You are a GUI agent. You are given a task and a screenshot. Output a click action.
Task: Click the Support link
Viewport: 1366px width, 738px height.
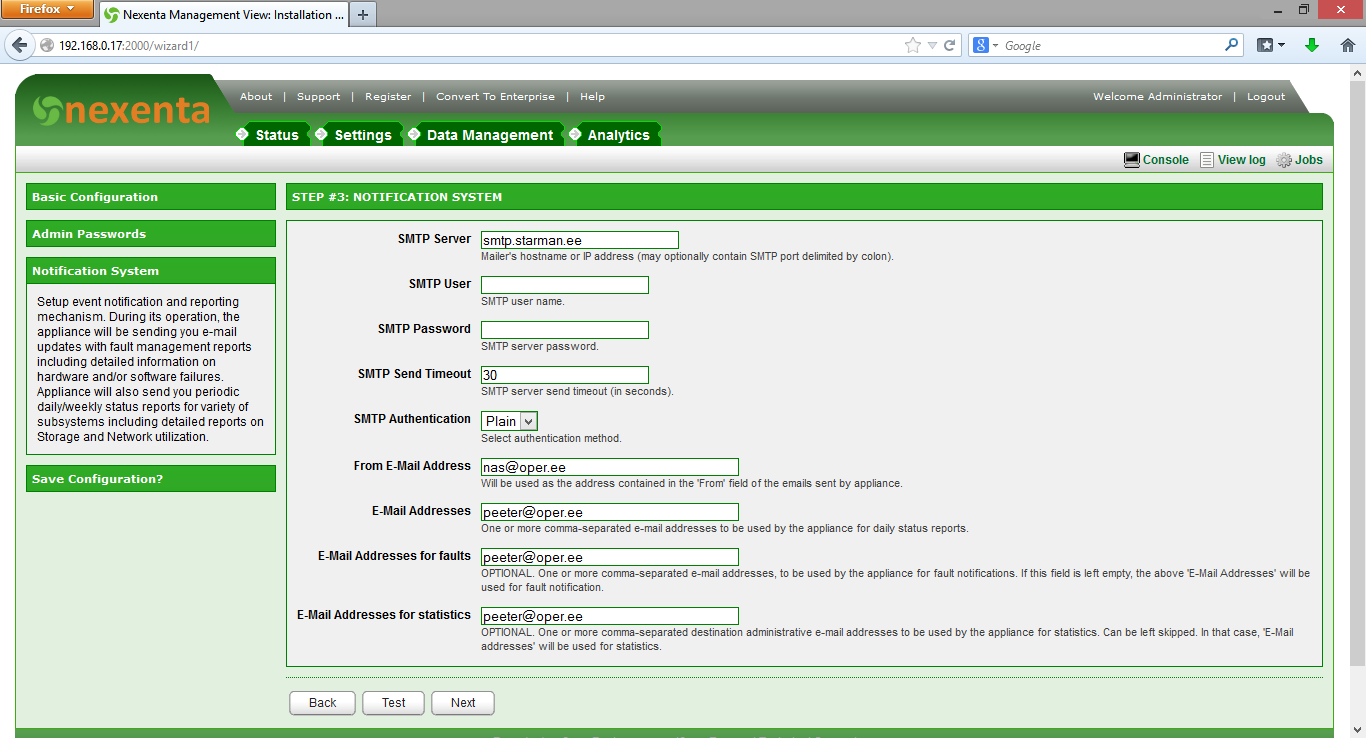click(x=319, y=97)
